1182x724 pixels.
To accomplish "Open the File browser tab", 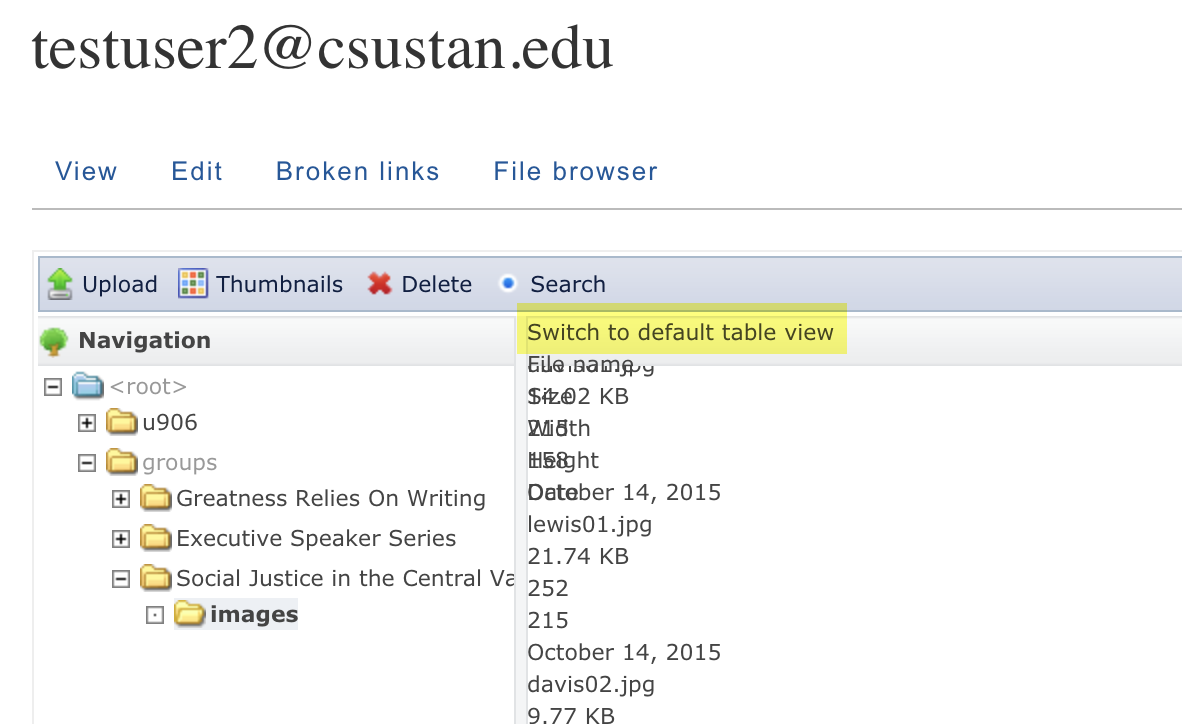I will (575, 171).
